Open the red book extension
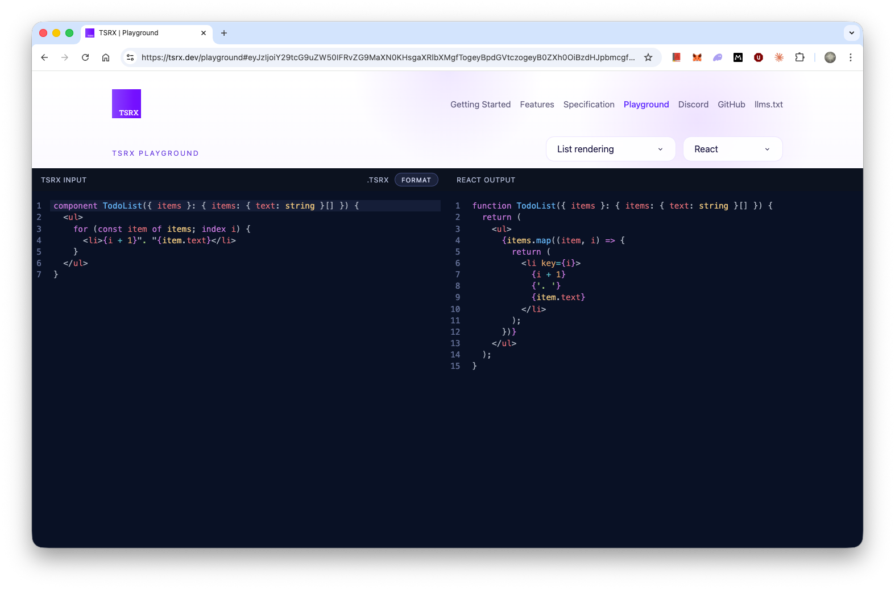The width and height of the screenshot is (895, 590). coord(676,57)
